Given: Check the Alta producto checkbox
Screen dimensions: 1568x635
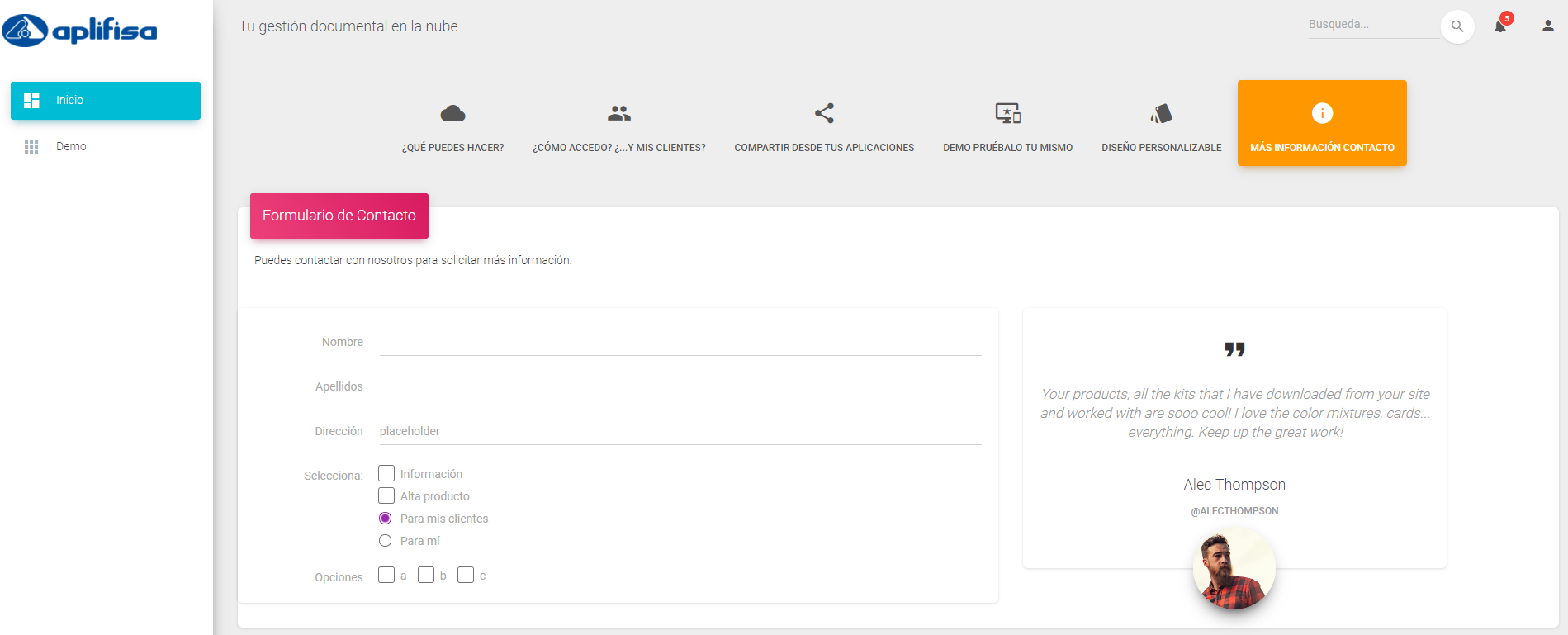Looking at the screenshot, I should tap(386, 495).
